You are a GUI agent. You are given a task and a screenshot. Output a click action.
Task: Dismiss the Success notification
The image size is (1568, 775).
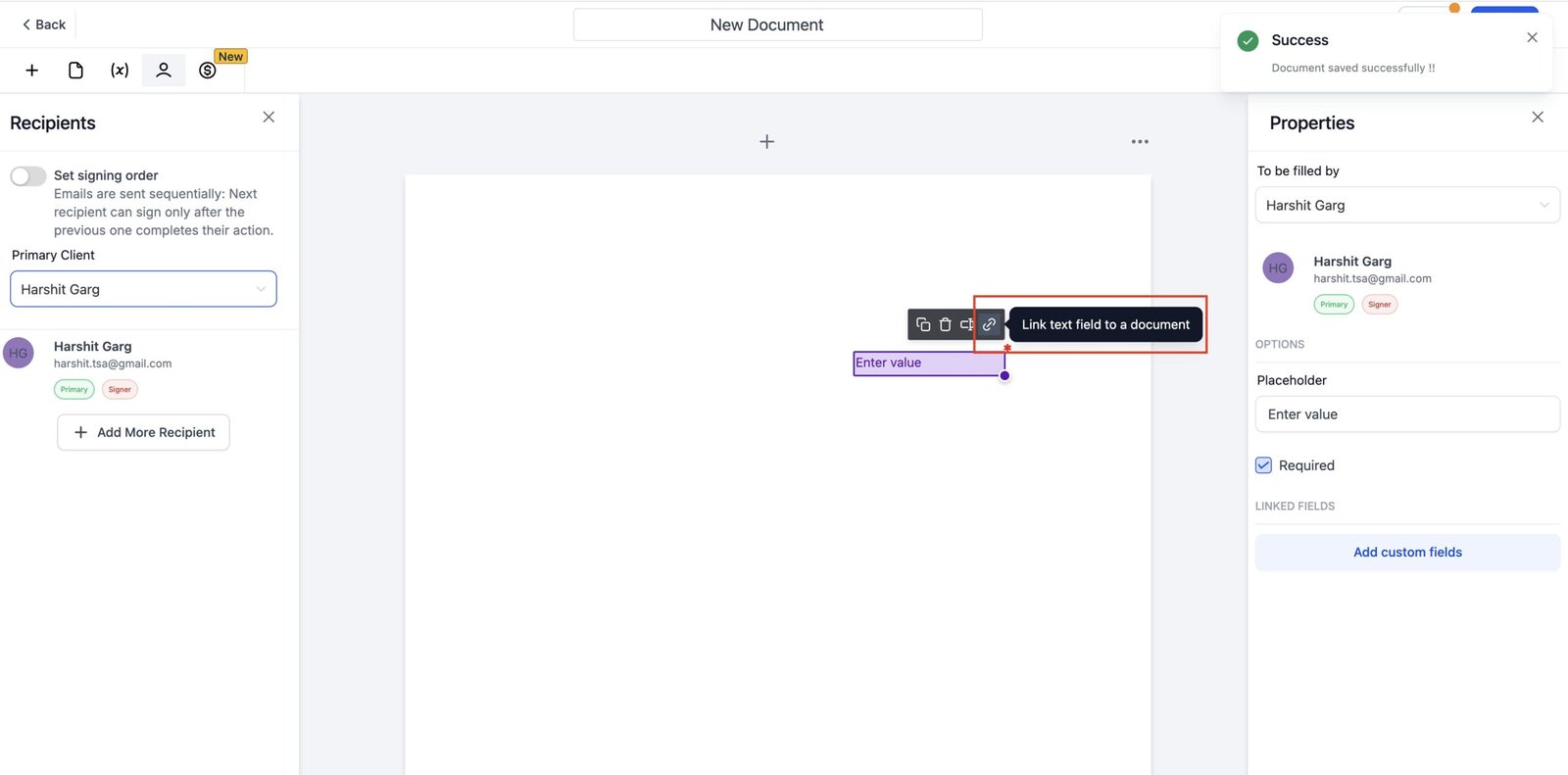tap(1532, 38)
